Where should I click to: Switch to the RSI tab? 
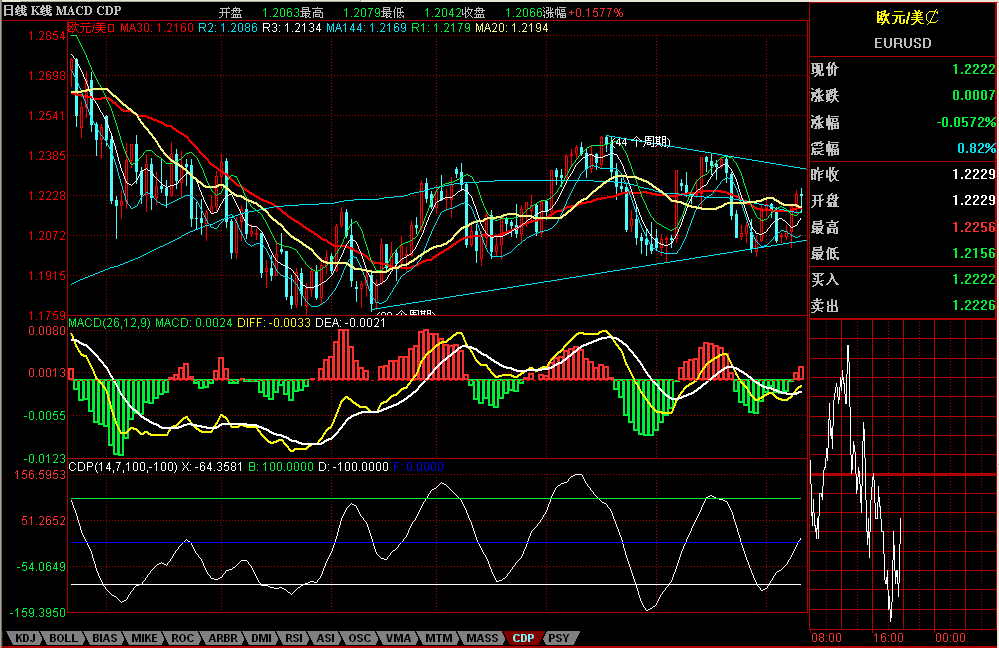(x=294, y=638)
